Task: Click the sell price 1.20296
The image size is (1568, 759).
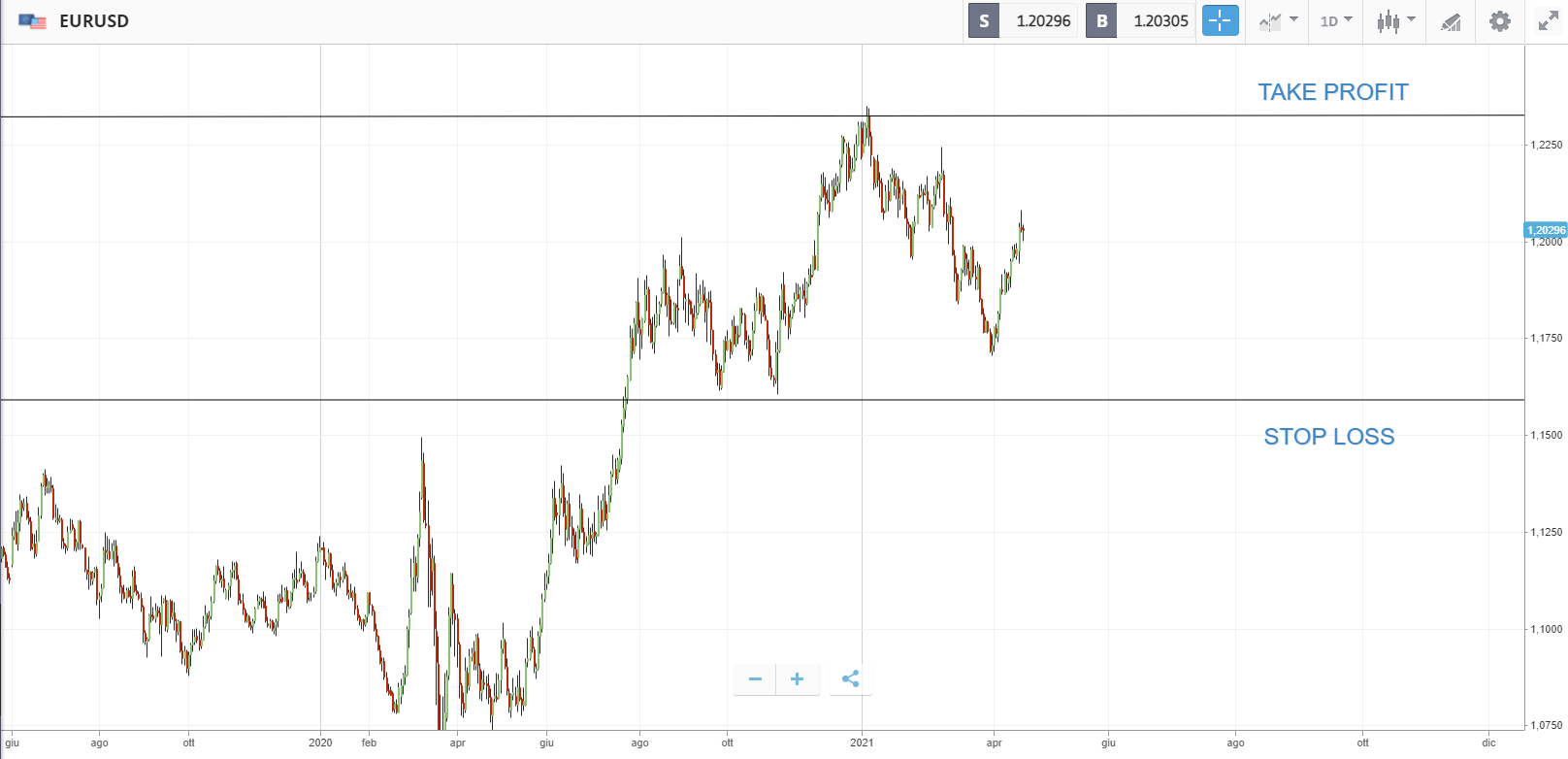Action: tap(1043, 21)
